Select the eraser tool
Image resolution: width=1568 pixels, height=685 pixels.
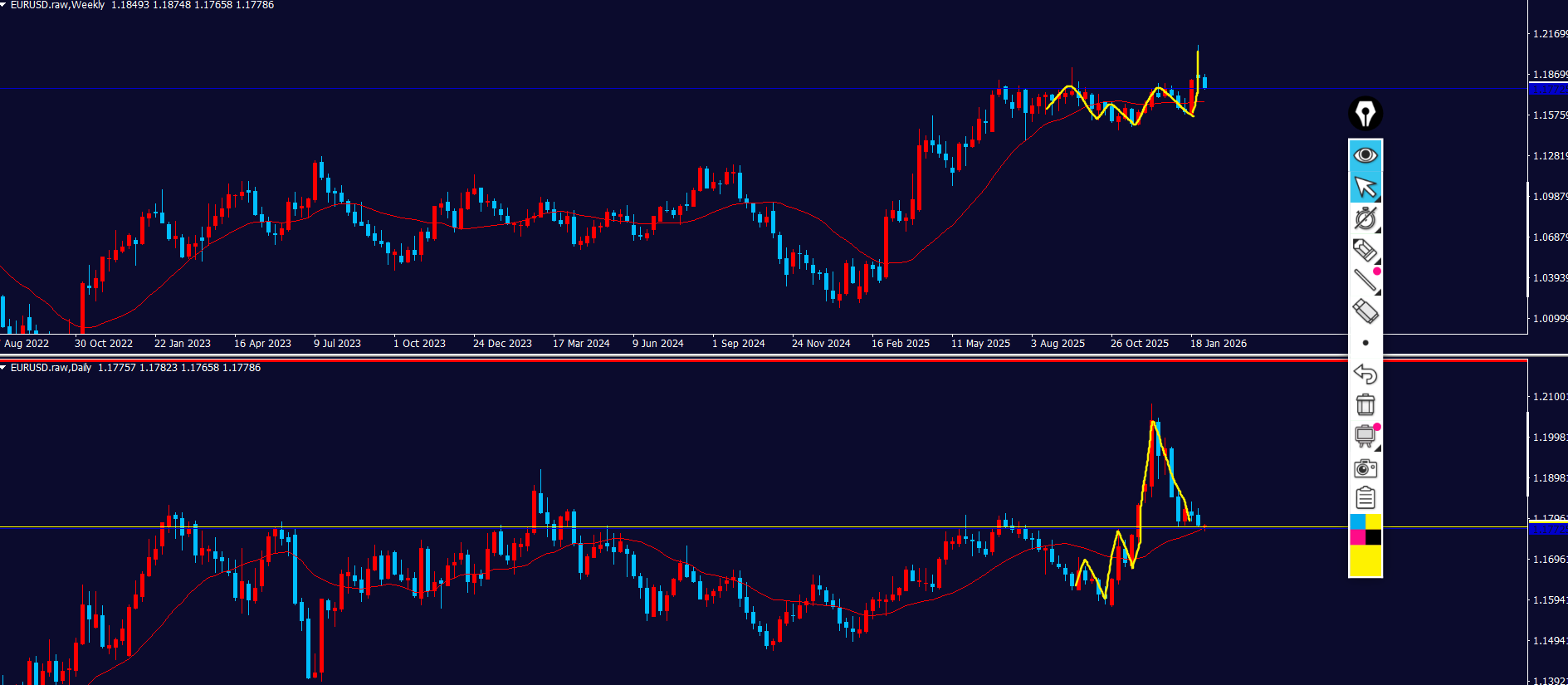pos(1365,311)
